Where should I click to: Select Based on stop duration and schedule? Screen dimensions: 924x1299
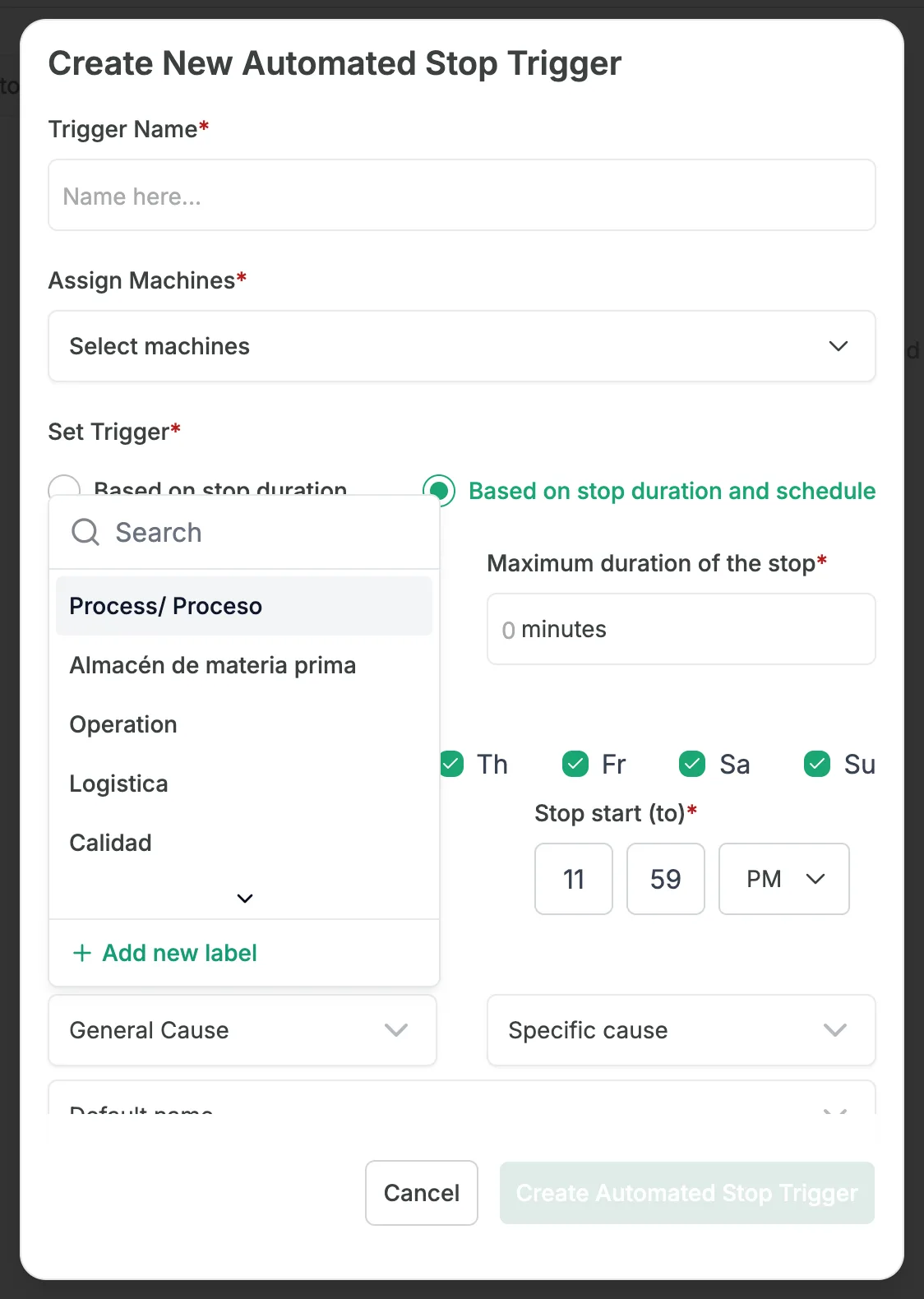(439, 491)
